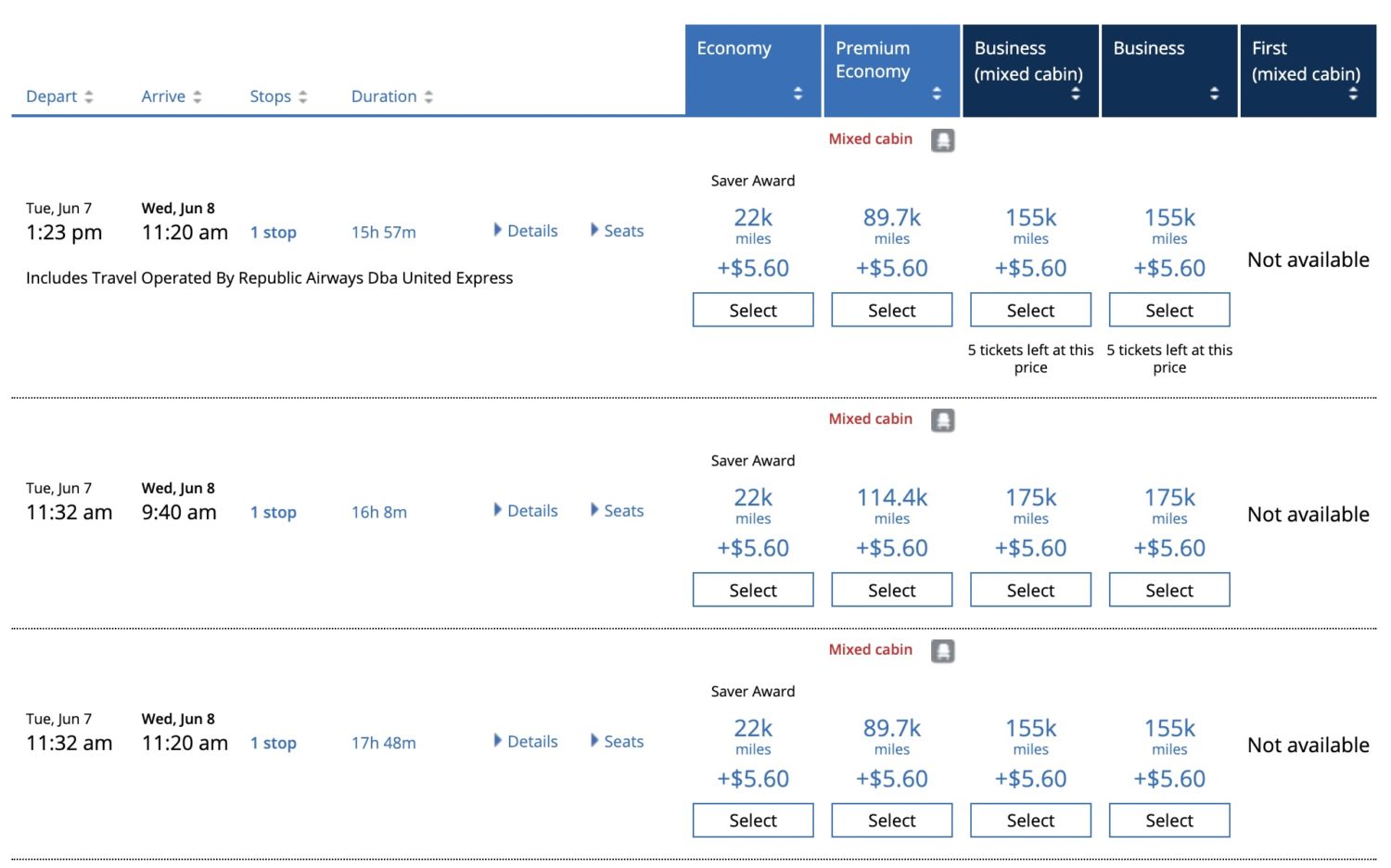This screenshot has width=1391, height=868.
Task: Select 22k miles Economy for 1:23 pm flight
Action: pyautogui.click(x=753, y=311)
